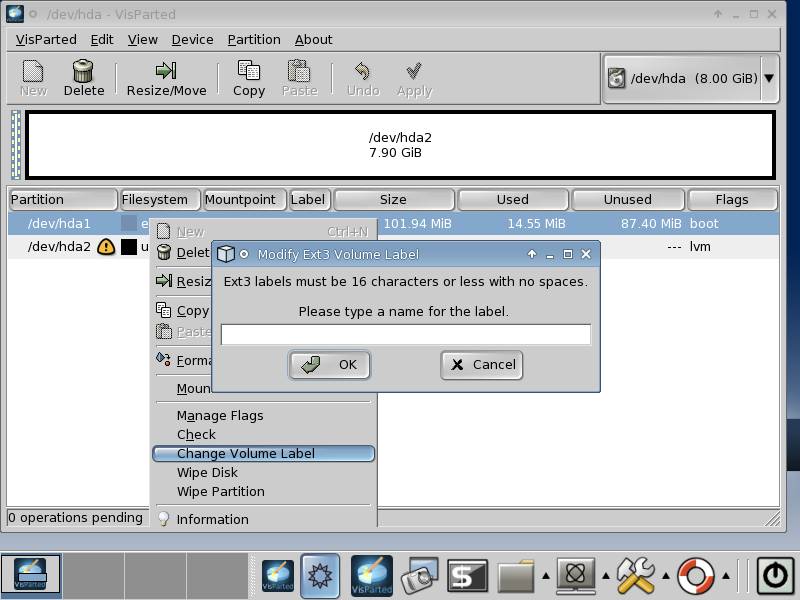Image resolution: width=800 pixels, height=600 pixels.
Task: Click the Resize arrow icon in context menu
Action: pos(164,281)
